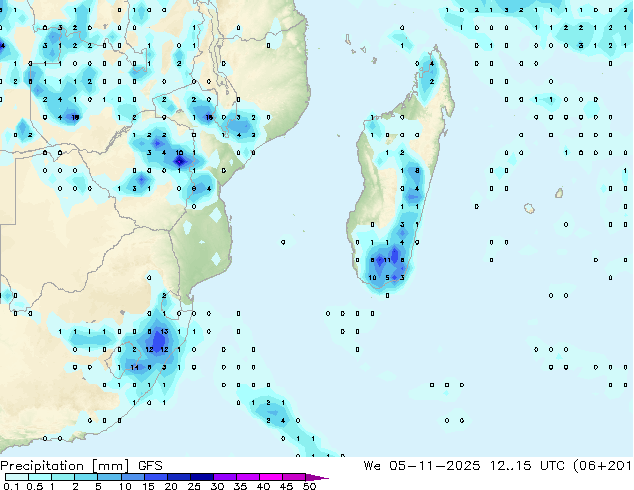634x490 pixels.
Task: Click the '[mm]' unit label
Action: click(x=111, y=466)
